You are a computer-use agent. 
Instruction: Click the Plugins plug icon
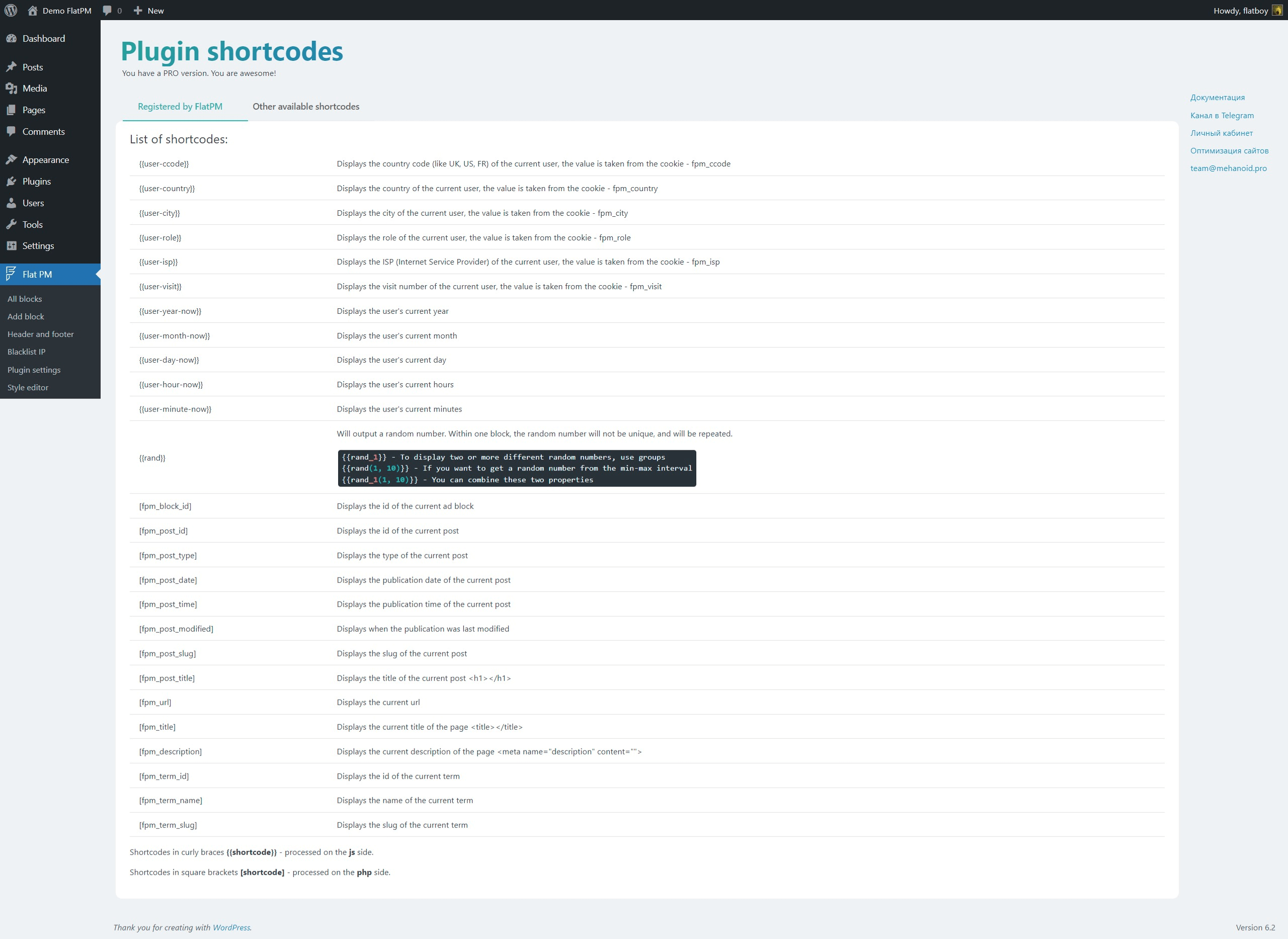click(12, 182)
